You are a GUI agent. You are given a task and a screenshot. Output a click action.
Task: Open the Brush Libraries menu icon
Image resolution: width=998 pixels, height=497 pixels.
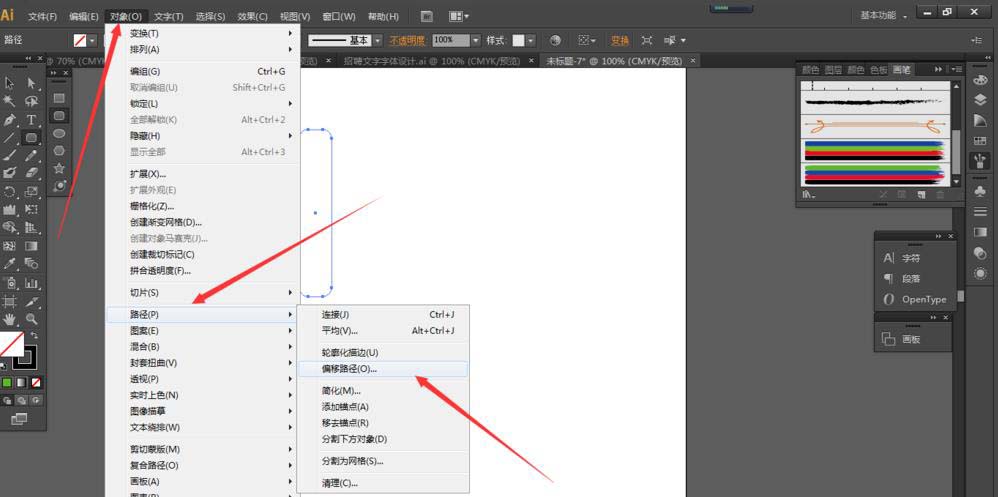point(810,195)
